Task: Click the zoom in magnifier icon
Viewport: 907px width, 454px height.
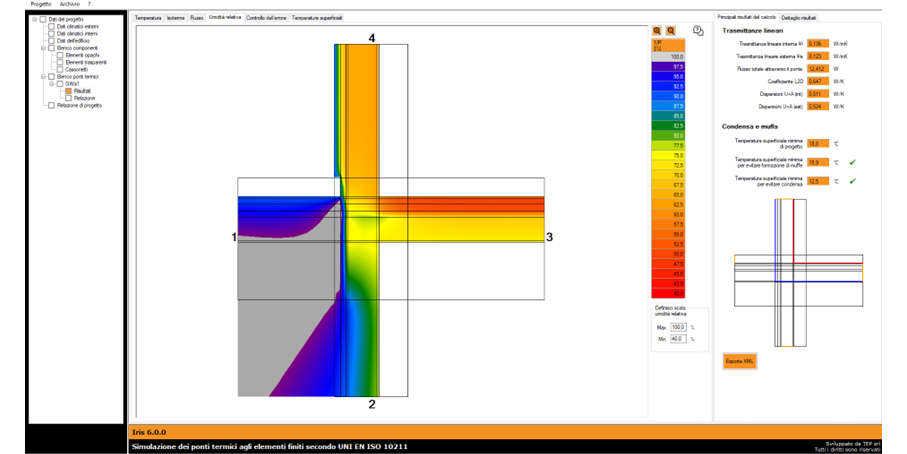Action: pyautogui.click(x=657, y=32)
